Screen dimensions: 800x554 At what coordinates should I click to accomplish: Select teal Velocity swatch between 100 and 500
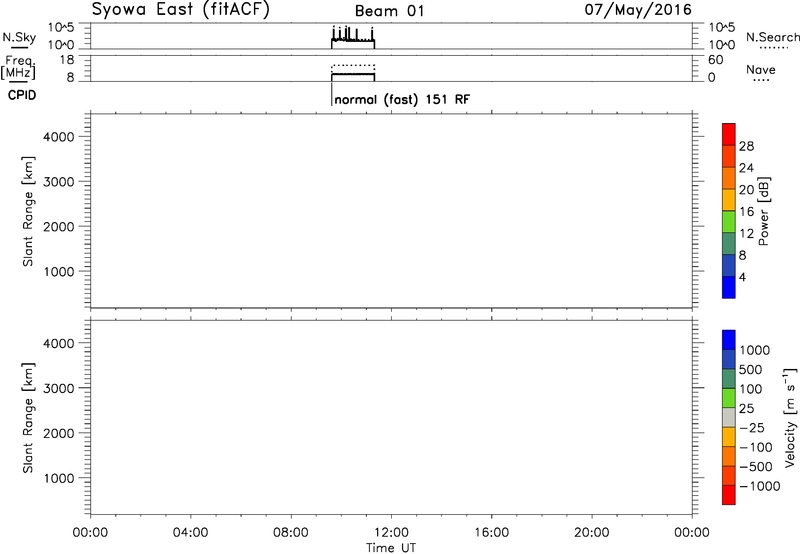(729, 379)
